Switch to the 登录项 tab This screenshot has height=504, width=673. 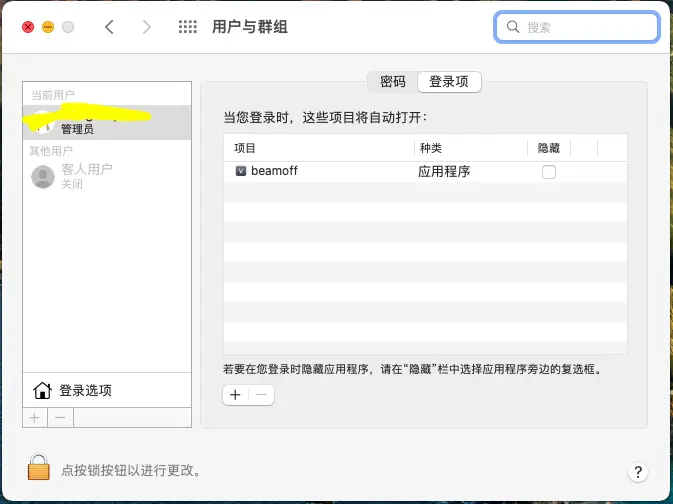[449, 82]
